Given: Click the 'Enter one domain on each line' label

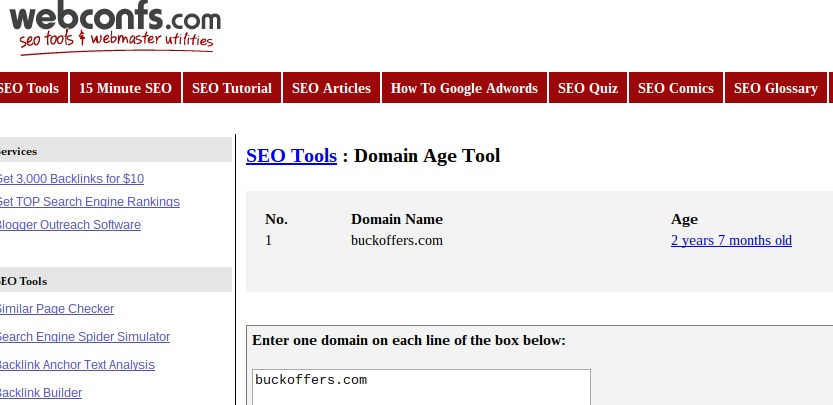Looking at the screenshot, I should [x=409, y=340].
